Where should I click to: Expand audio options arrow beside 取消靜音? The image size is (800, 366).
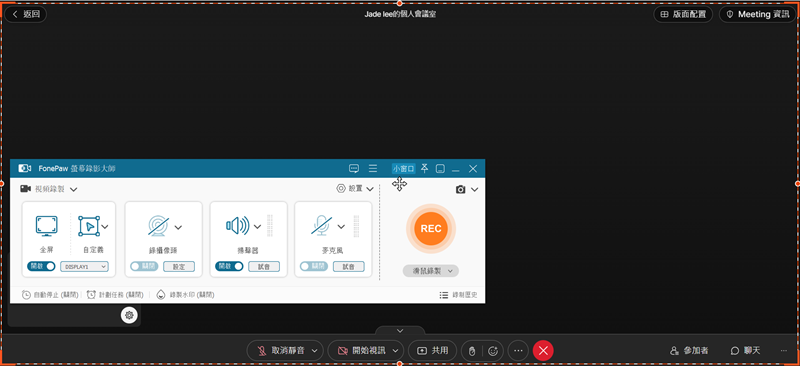tap(315, 351)
